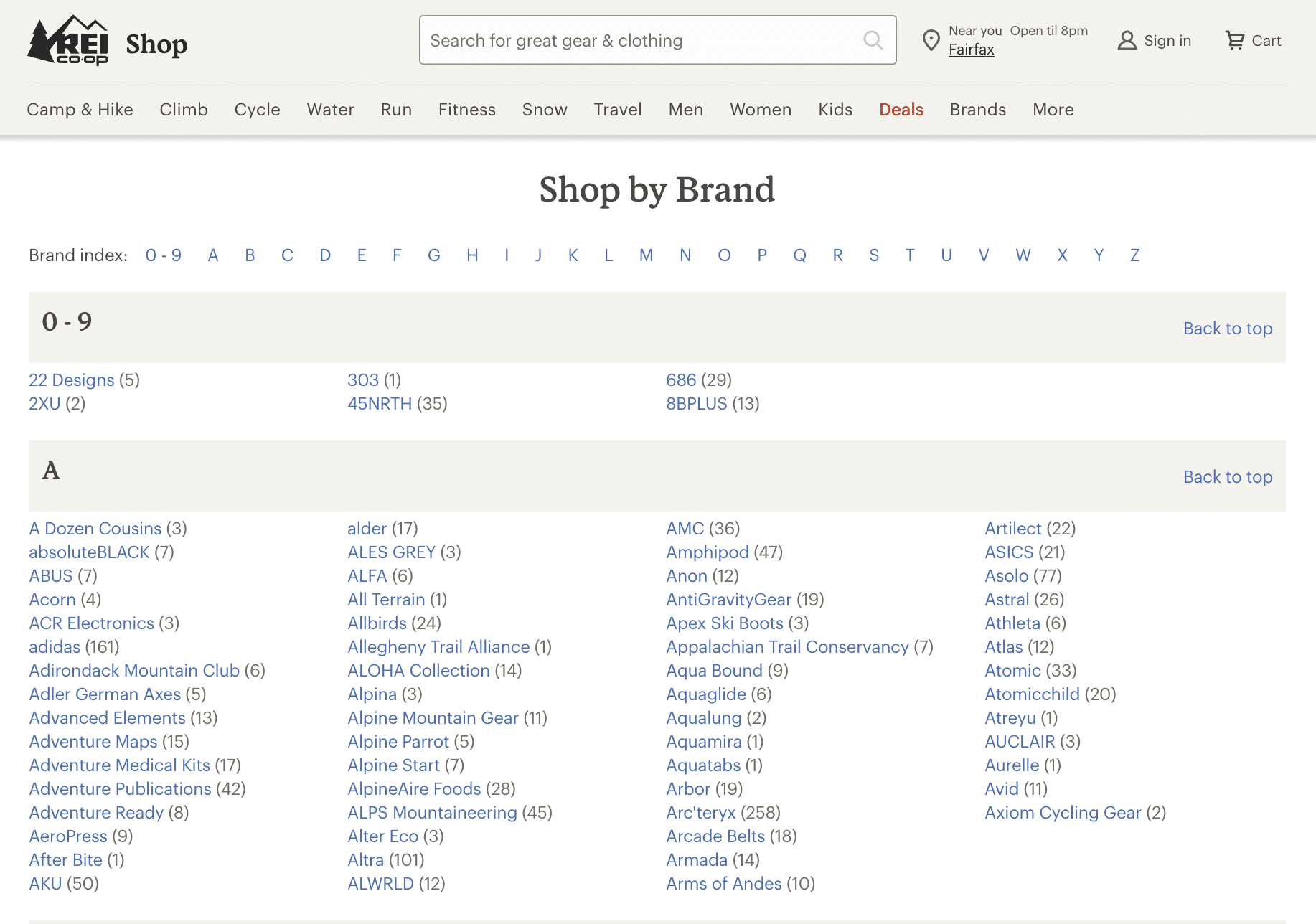
Task: Open the Brands menu
Action: 978,109
